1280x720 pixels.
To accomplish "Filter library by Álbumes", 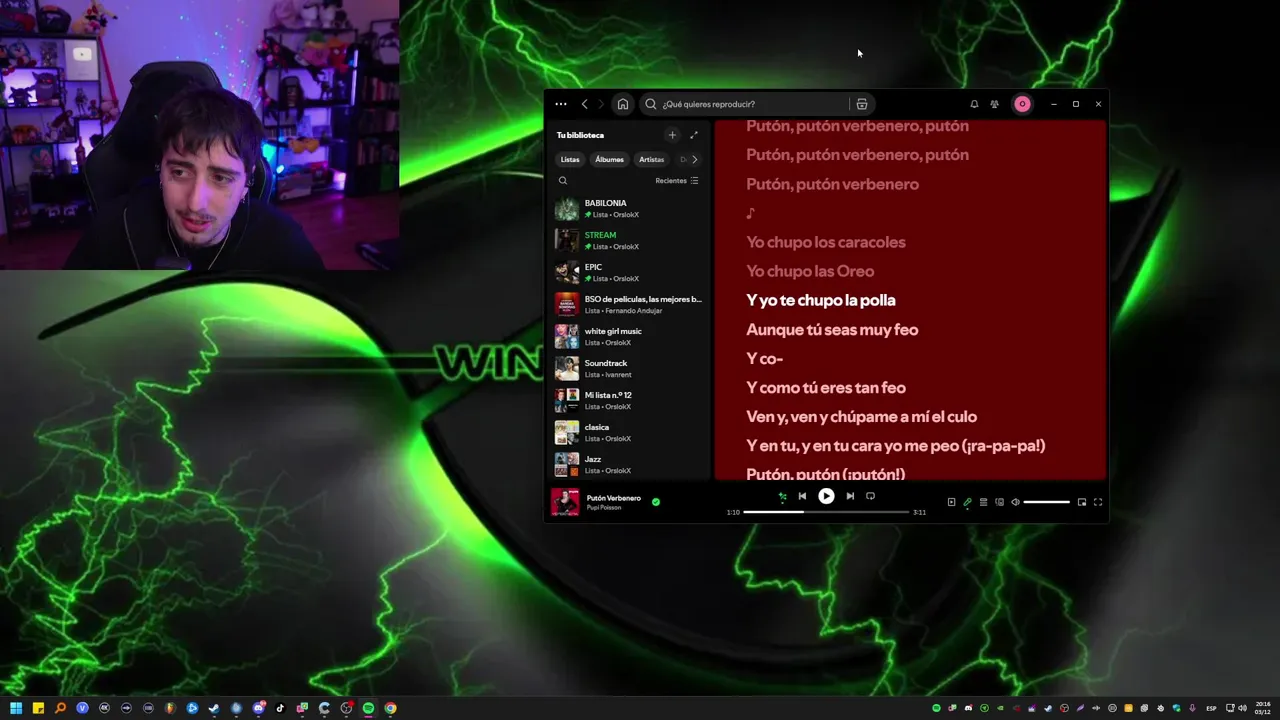I will (609, 159).
